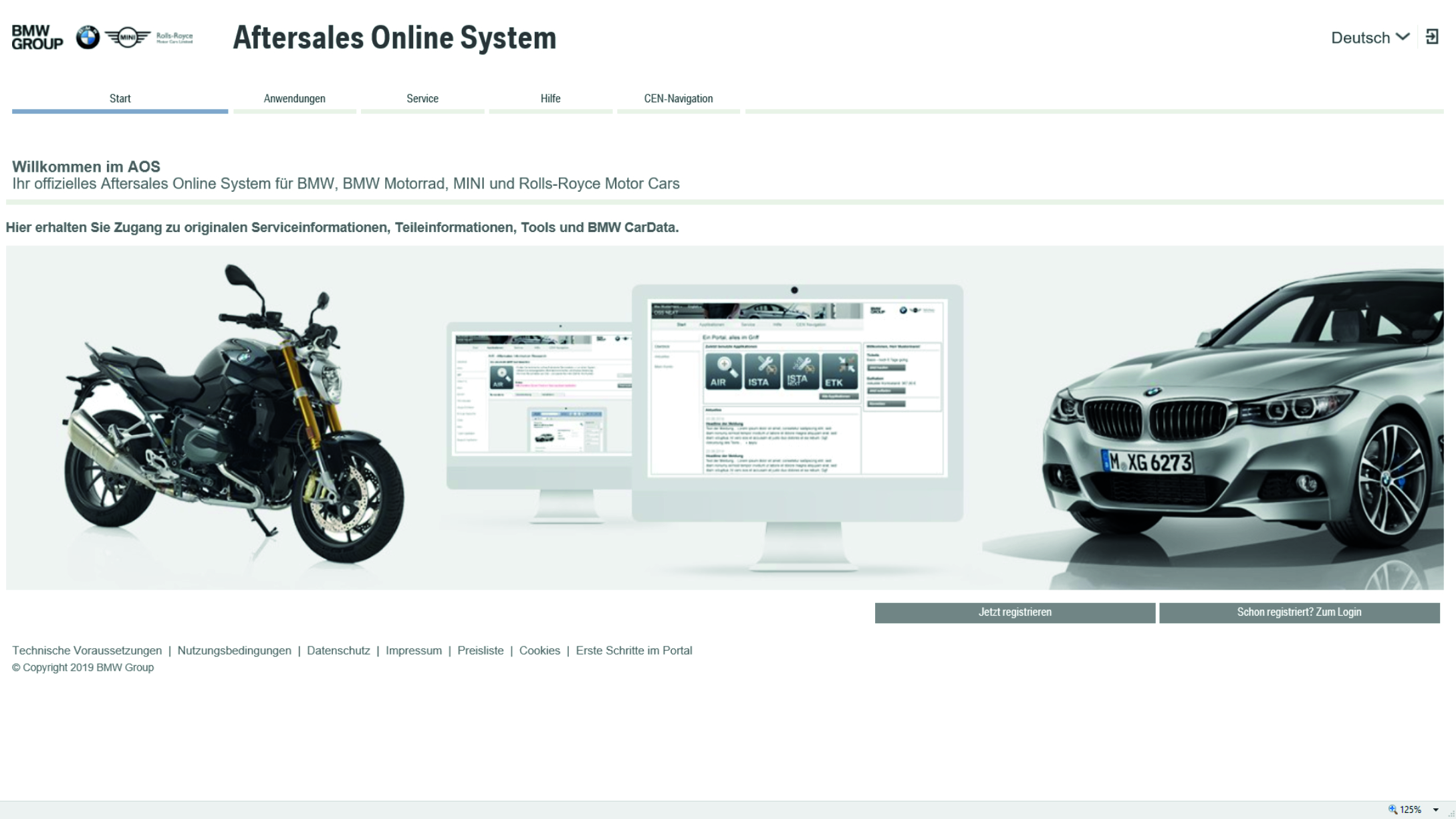This screenshot has width=1456, height=819.
Task: Switch to the Service tab
Action: click(x=422, y=99)
